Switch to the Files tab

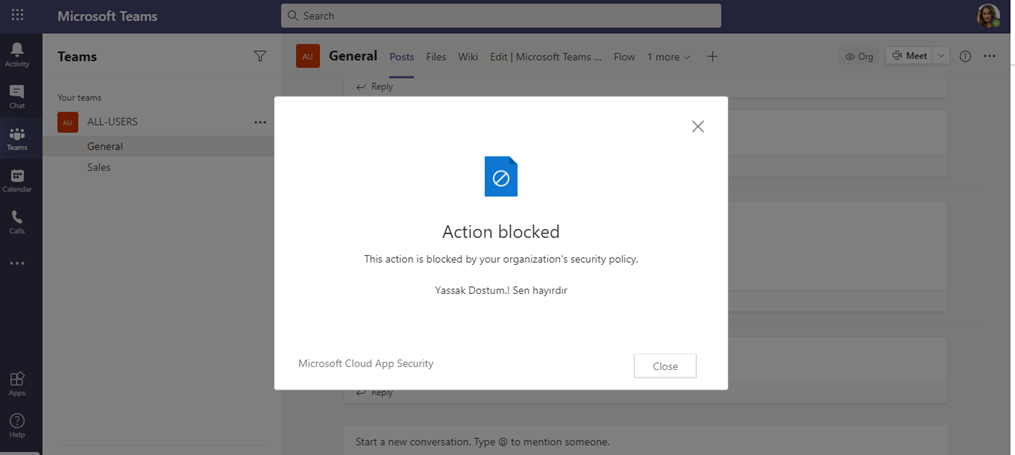click(436, 57)
